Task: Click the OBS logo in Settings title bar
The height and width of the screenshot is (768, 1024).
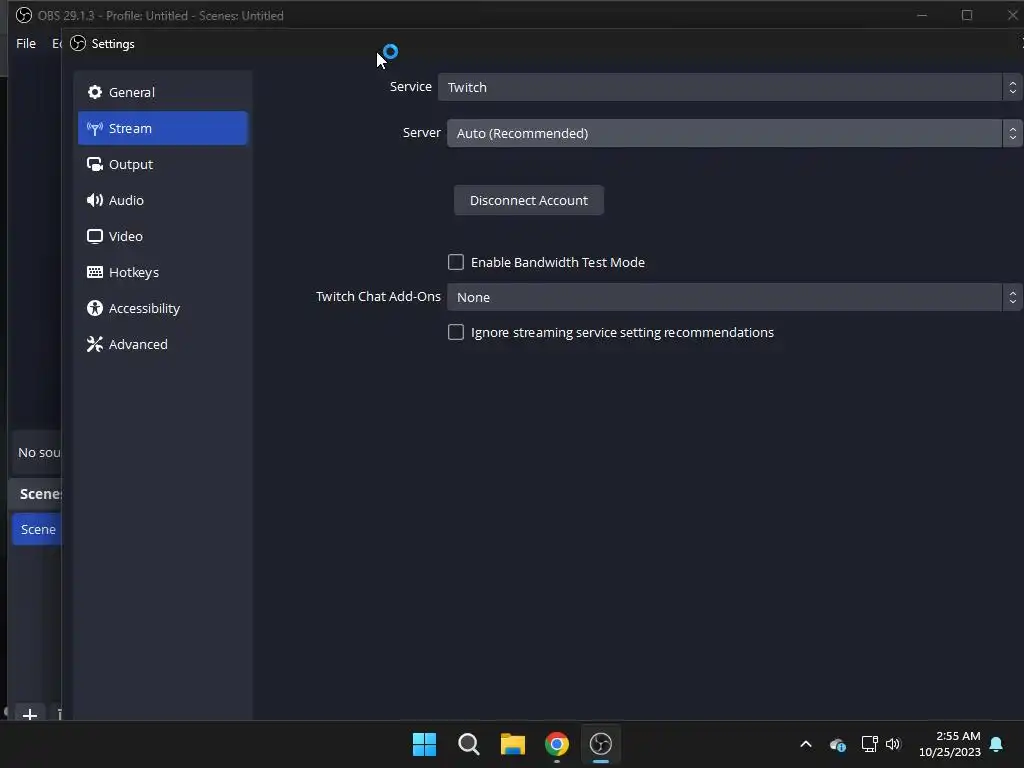Action: coord(78,43)
